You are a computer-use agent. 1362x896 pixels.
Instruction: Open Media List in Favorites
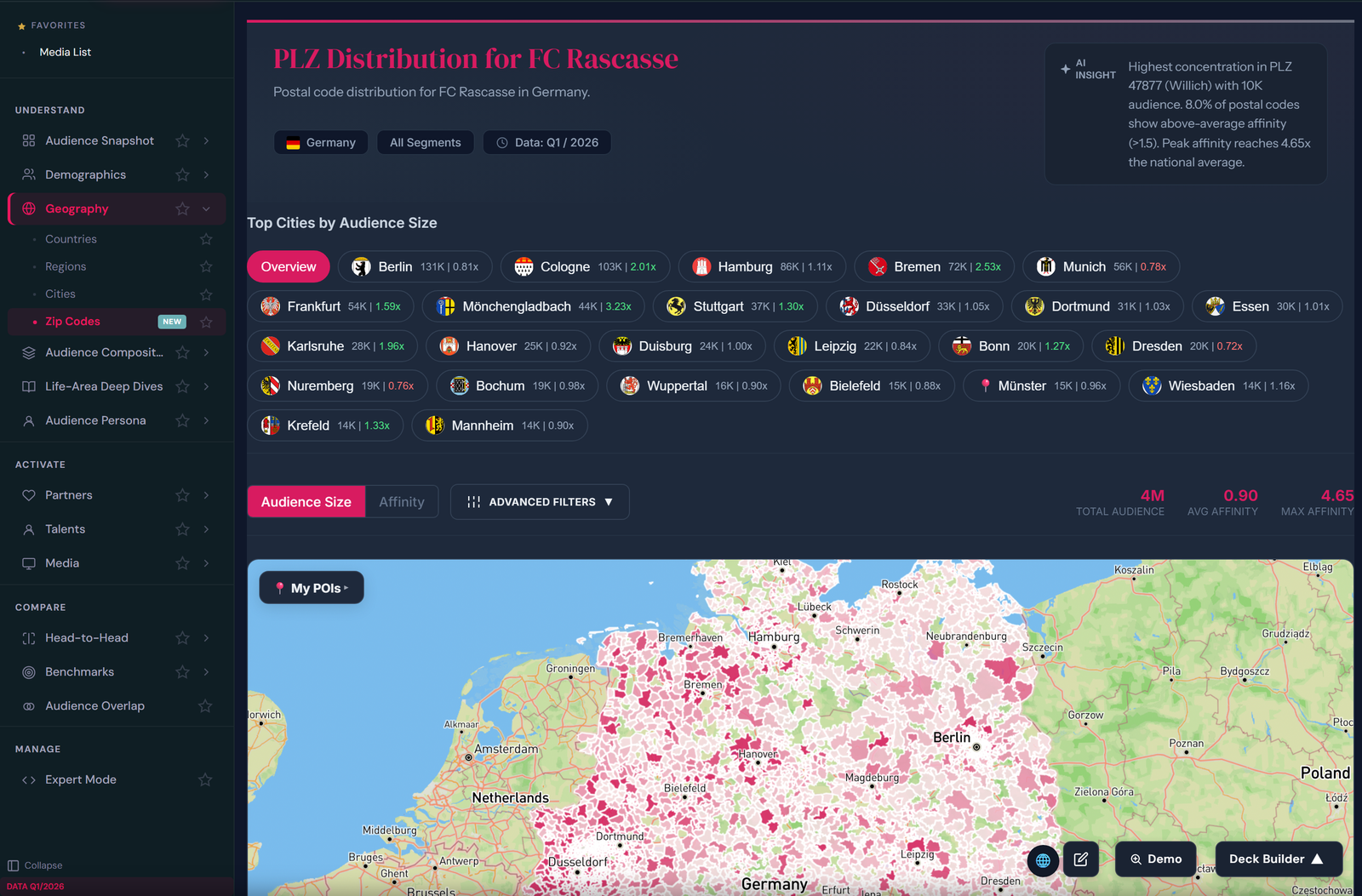pos(65,52)
